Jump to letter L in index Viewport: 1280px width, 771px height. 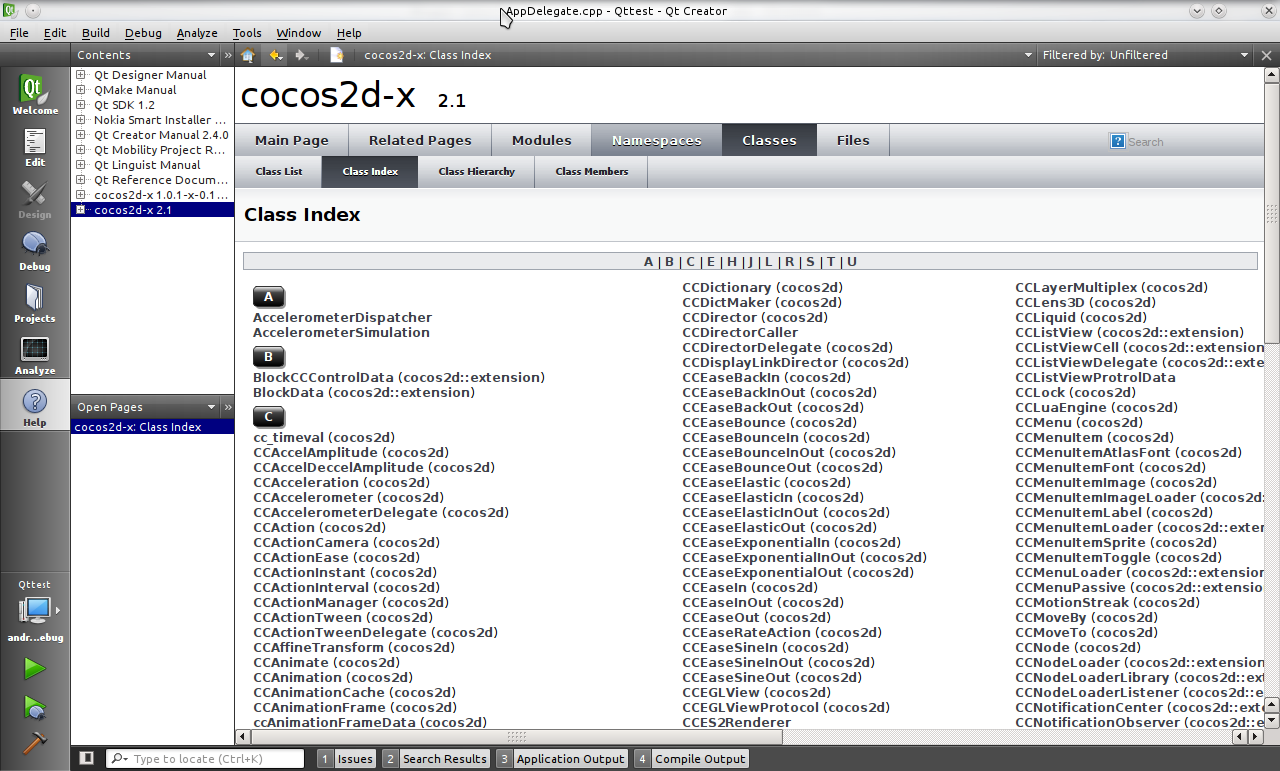pyautogui.click(x=768, y=262)
